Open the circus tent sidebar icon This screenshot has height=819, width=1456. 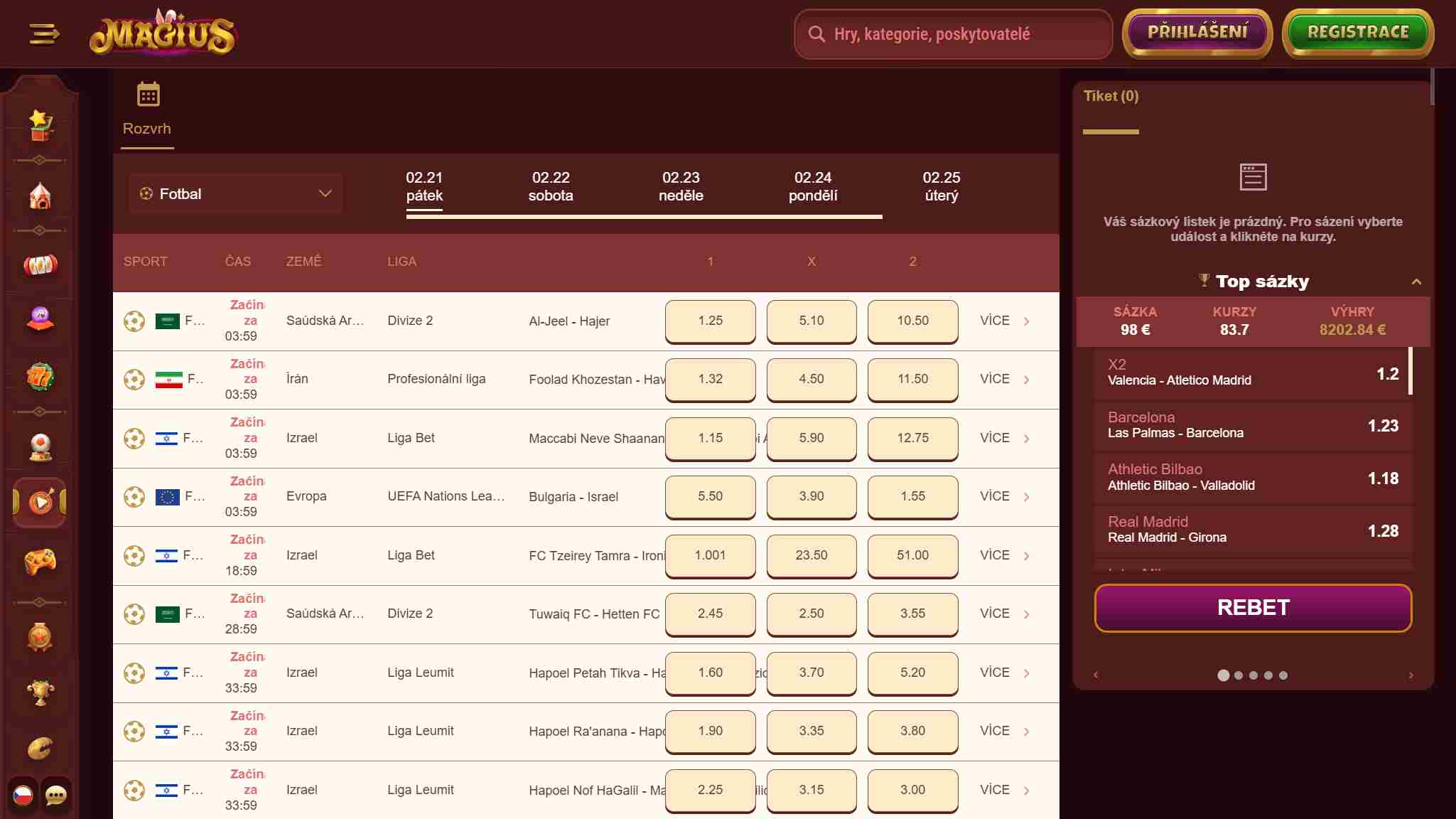[41, 196]
